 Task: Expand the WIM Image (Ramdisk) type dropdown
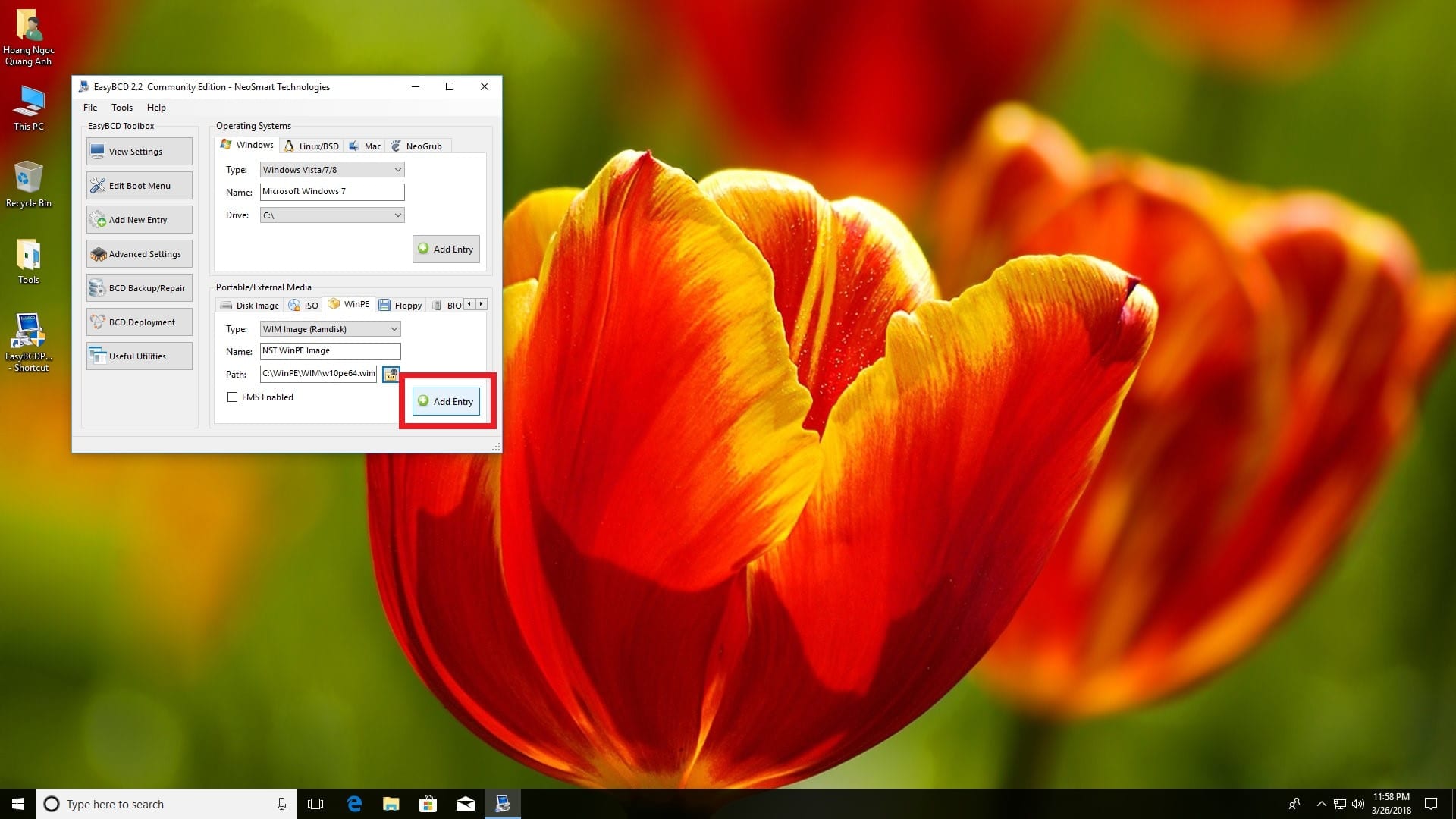click(x=330, y=329)
